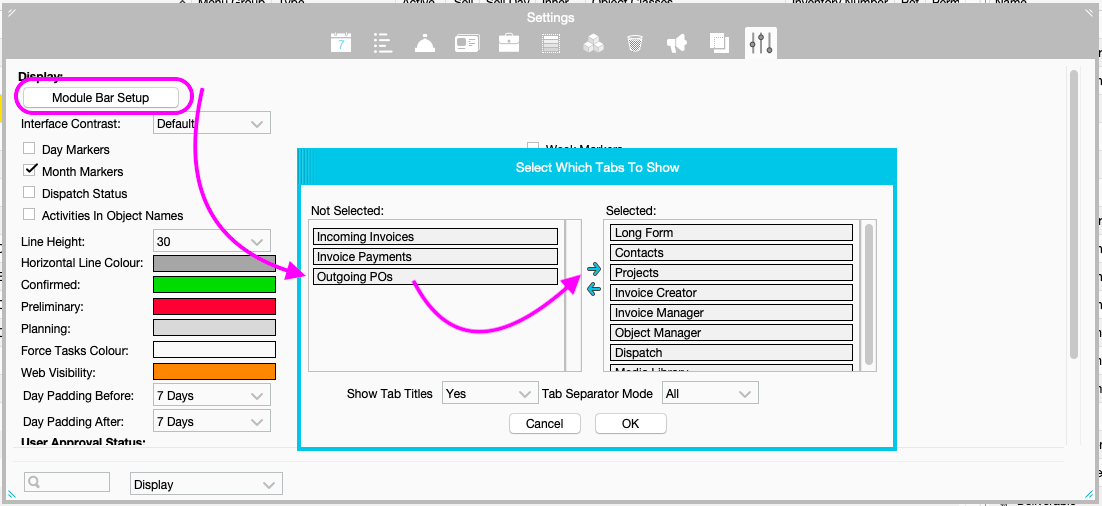Open the ID card settings icon
Image resolution: width=1102 pixels, height=506 pixels.
467,44
